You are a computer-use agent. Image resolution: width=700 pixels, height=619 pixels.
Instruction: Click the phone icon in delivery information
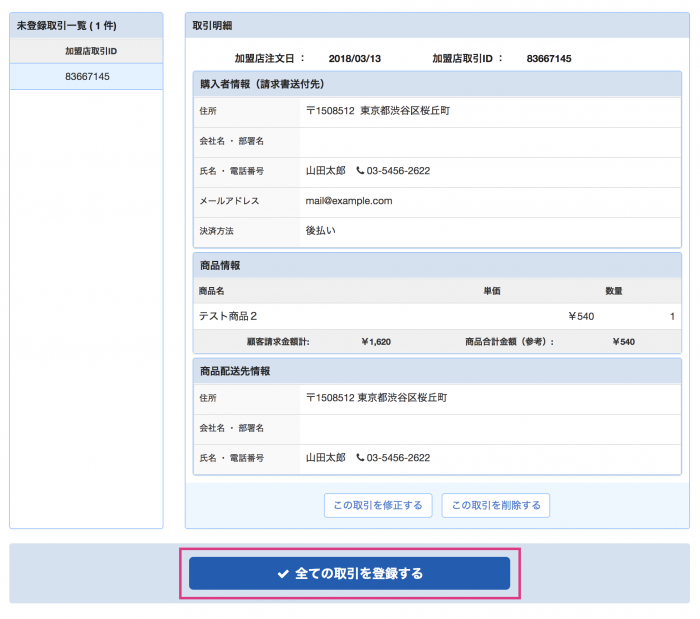pos(360,458)
